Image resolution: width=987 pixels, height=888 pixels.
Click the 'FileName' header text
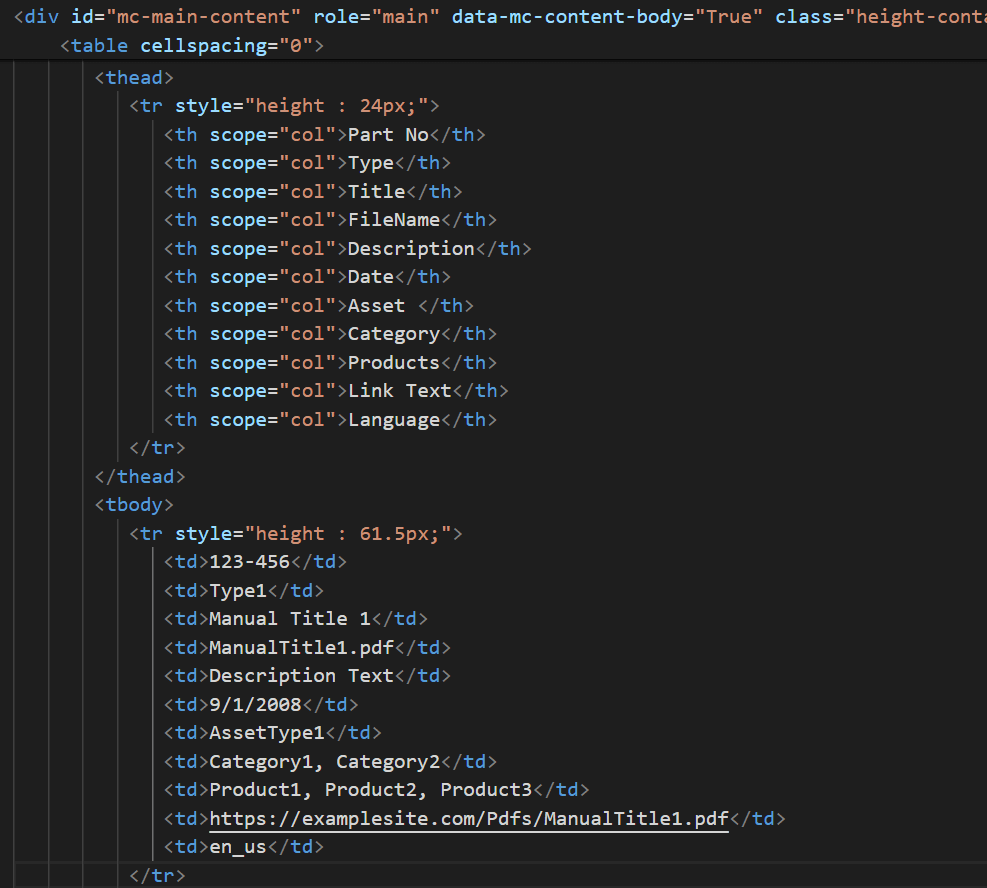click(394, 220)
